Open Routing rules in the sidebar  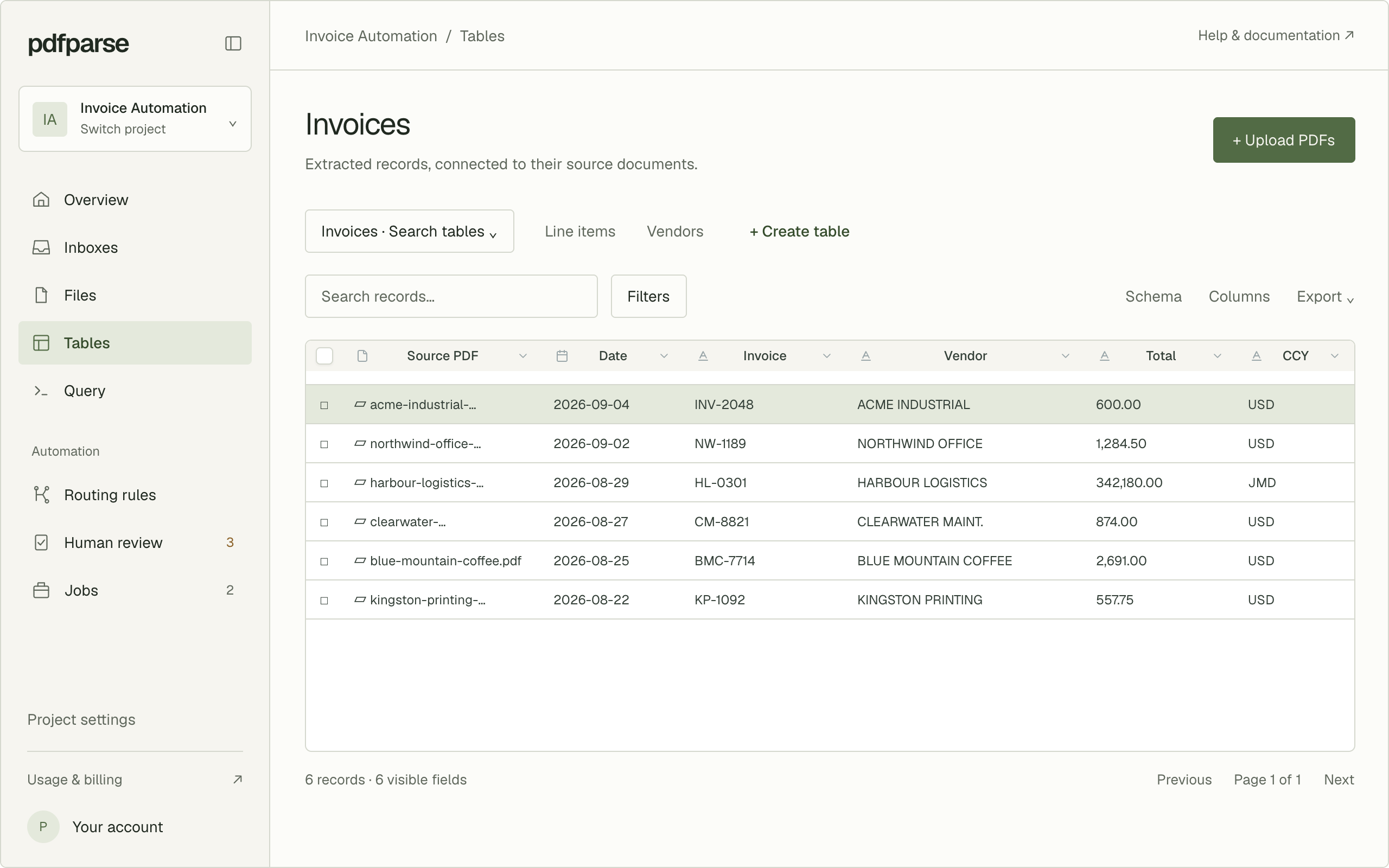coord(135,495)
